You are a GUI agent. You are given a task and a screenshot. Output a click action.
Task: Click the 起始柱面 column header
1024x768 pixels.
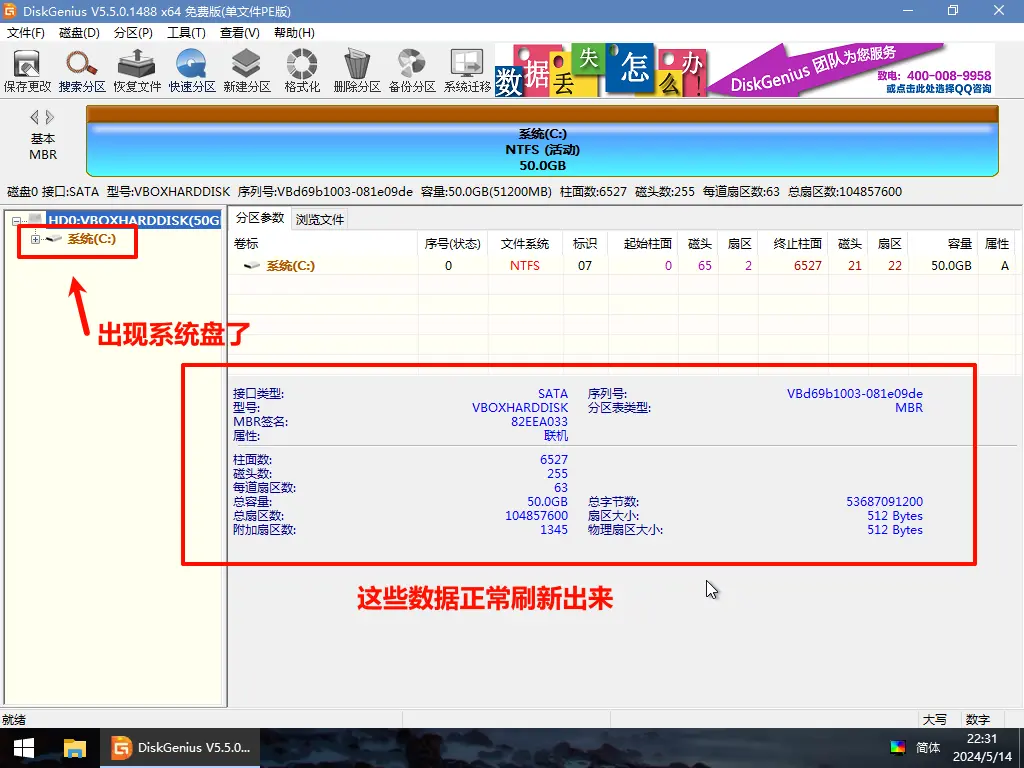pos(643,244)
